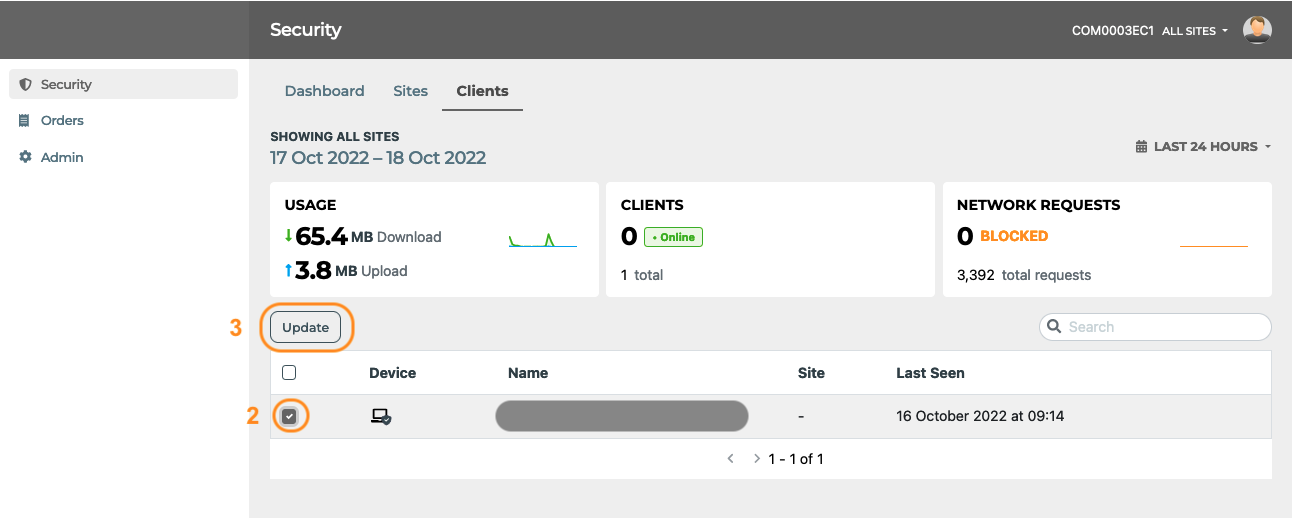Image resolution: width=1292 pixels, height=518 pixels.
Task: Click the COM0003EC1 account label
Action: point(1113,31)
